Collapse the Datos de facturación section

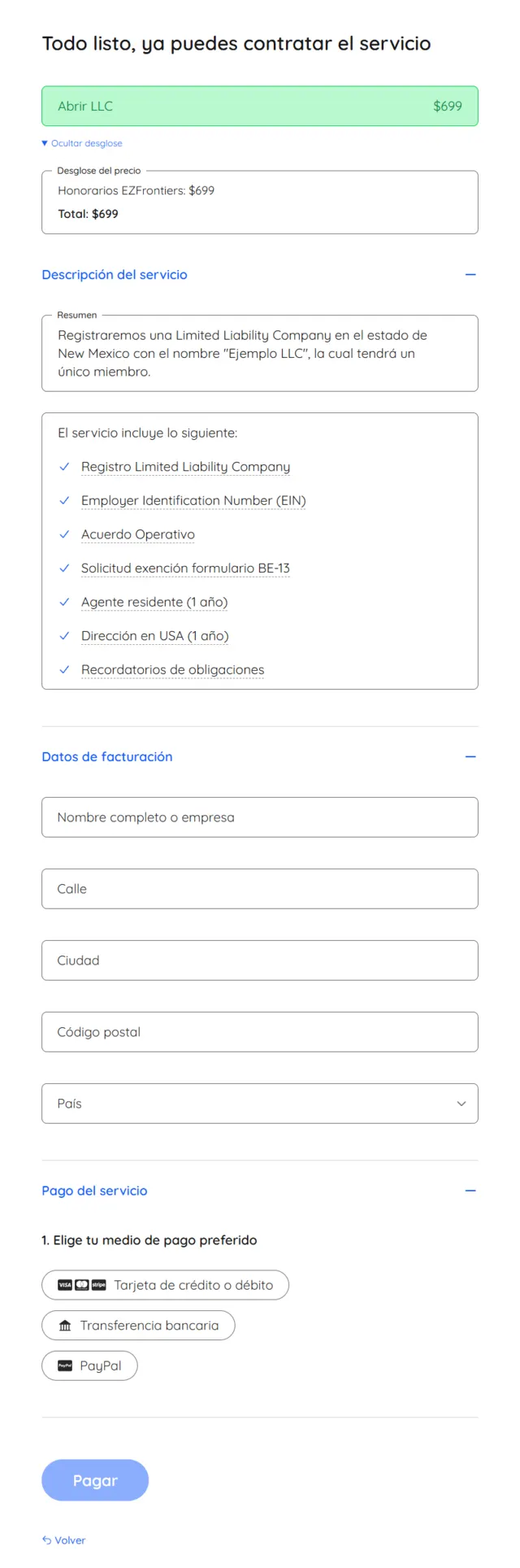pos(470,756)
